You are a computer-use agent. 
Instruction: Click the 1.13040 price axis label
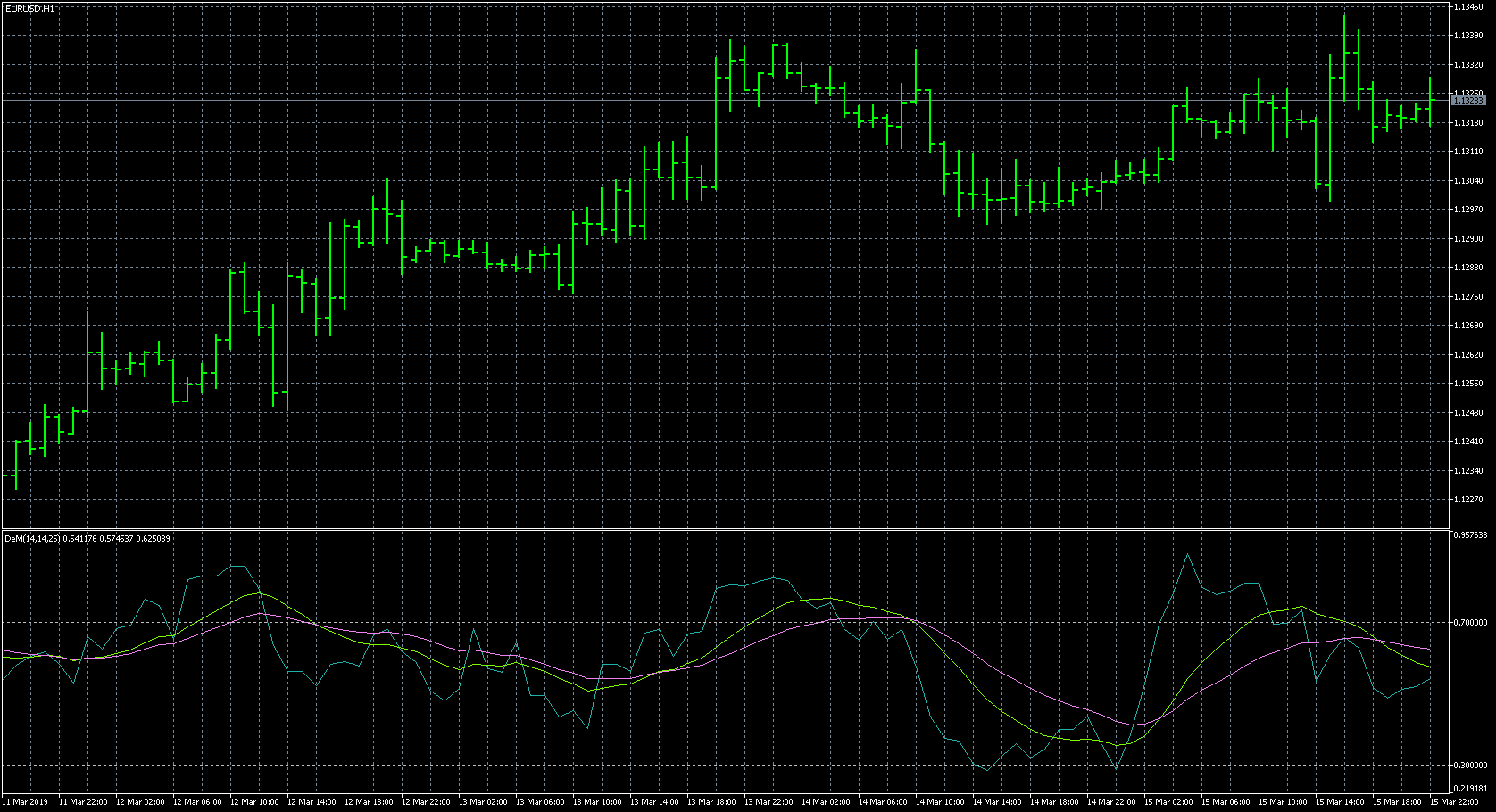1468,181
